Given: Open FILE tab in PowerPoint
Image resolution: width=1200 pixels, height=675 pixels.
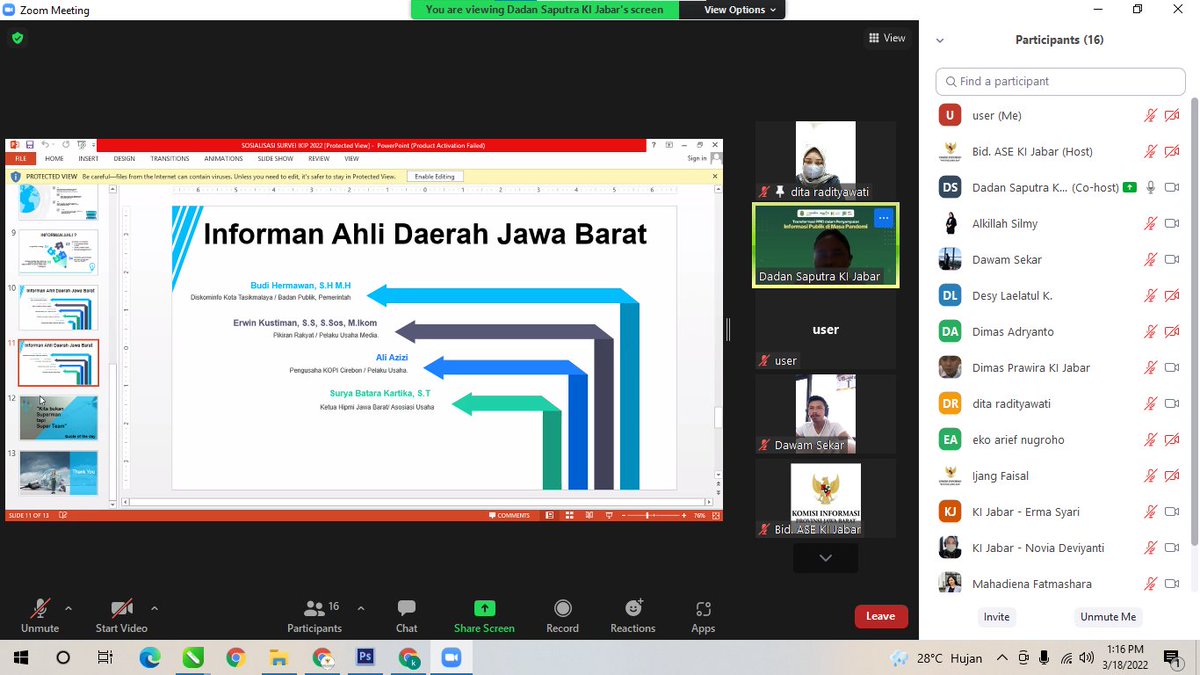Looking at the screenshot, I should tap(20, 158).
